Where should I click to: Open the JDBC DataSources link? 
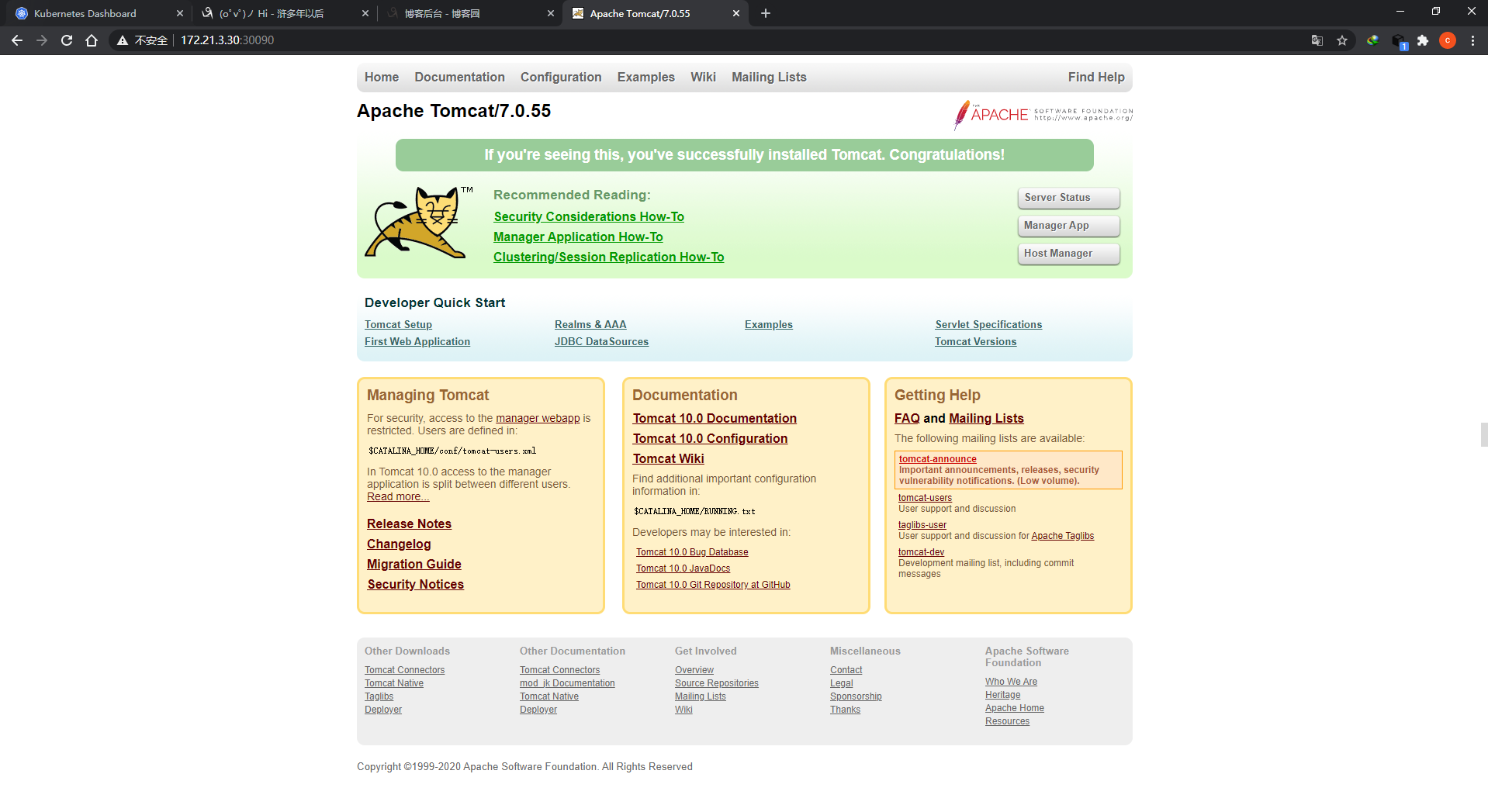(601, 342)
